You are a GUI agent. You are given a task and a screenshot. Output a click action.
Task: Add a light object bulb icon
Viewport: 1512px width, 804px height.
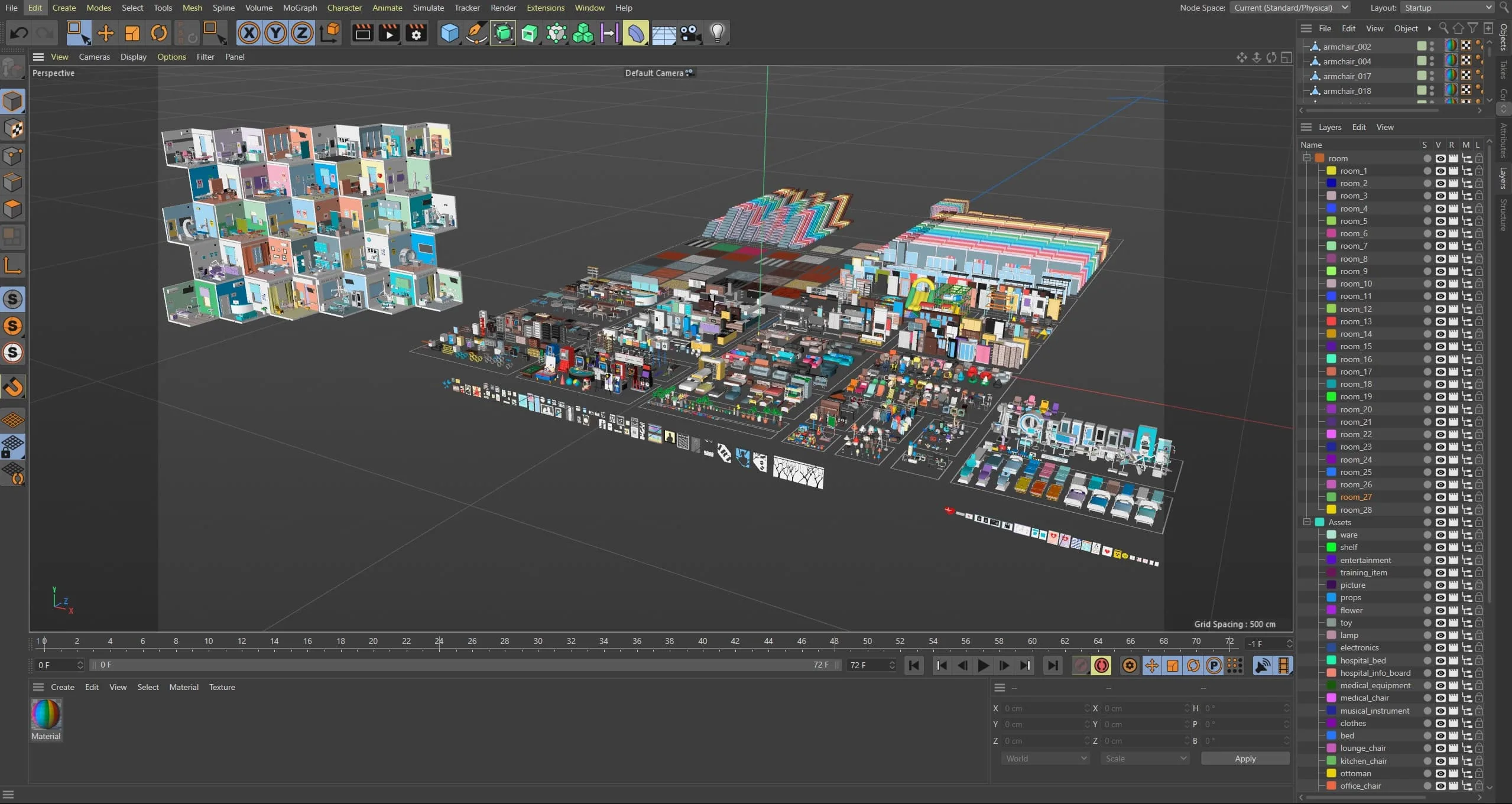coord(717,32)
